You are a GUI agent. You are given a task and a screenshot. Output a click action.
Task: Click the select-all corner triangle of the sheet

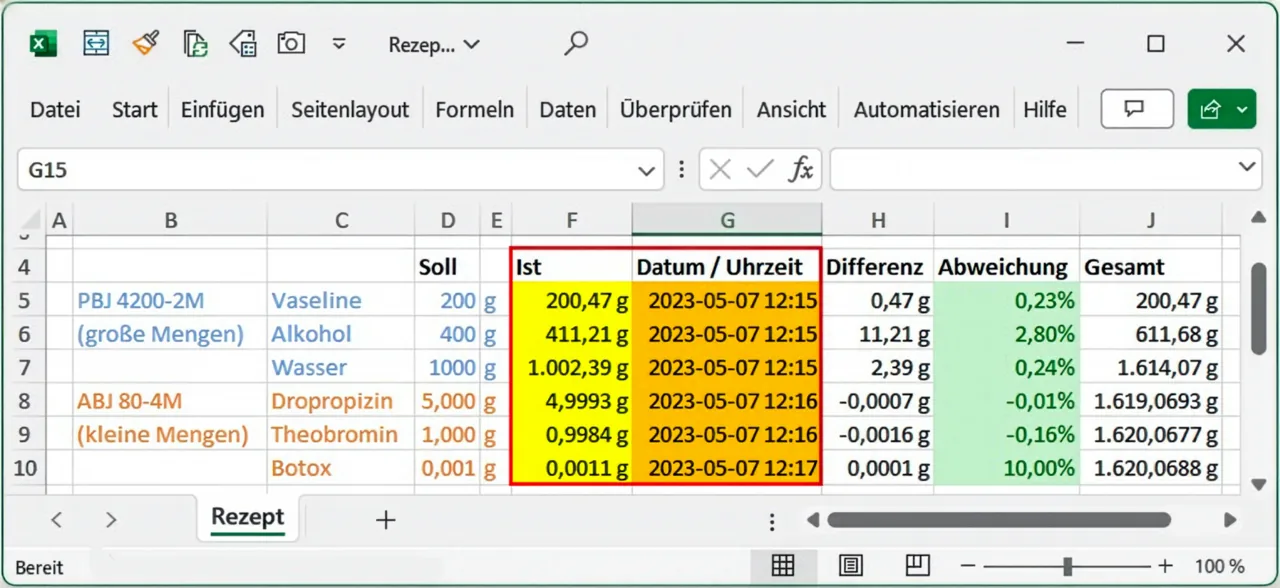coord(30,220)
